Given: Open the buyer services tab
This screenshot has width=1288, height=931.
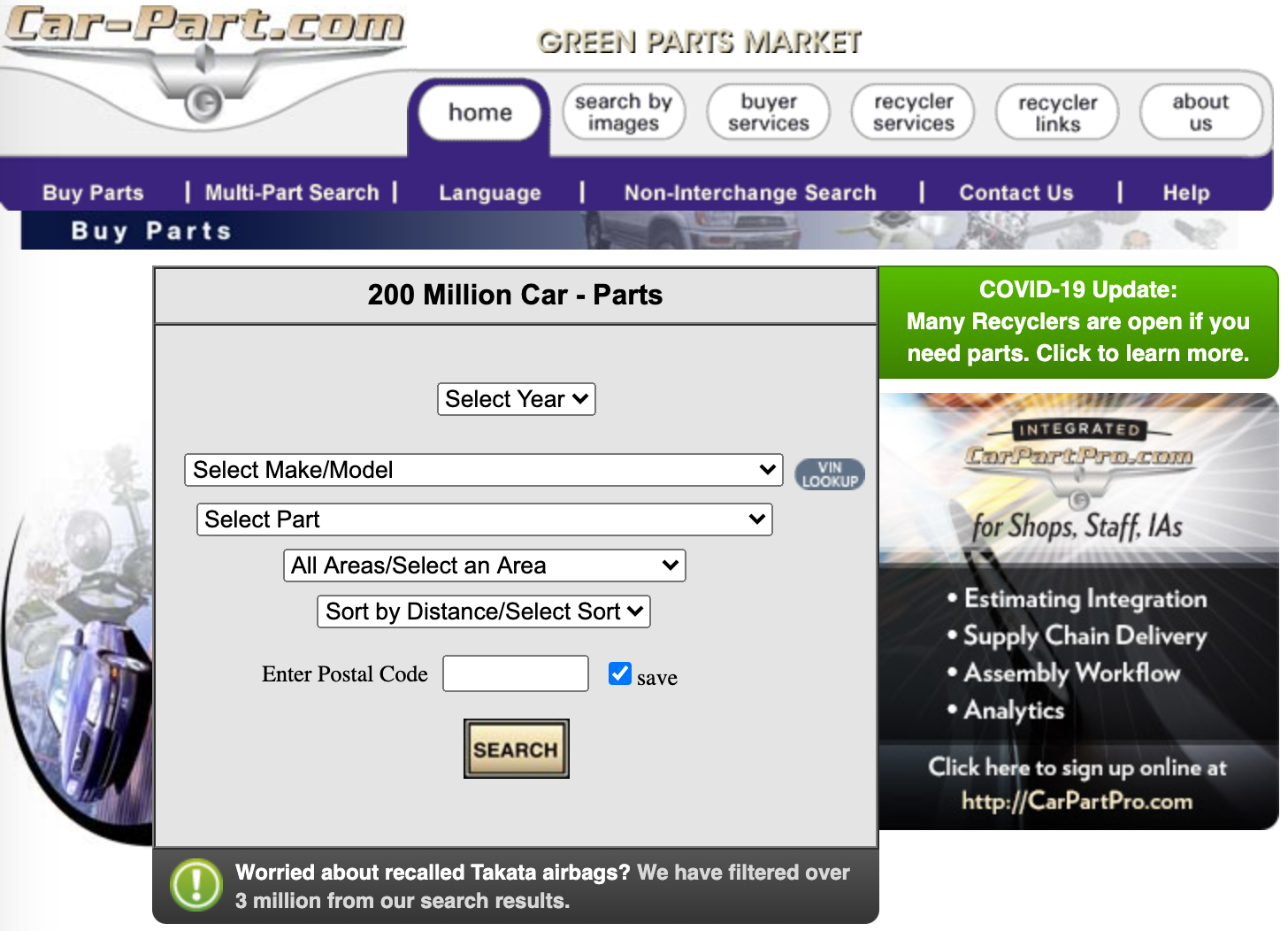Looking at the screenshot, I should tap(769, 112).
